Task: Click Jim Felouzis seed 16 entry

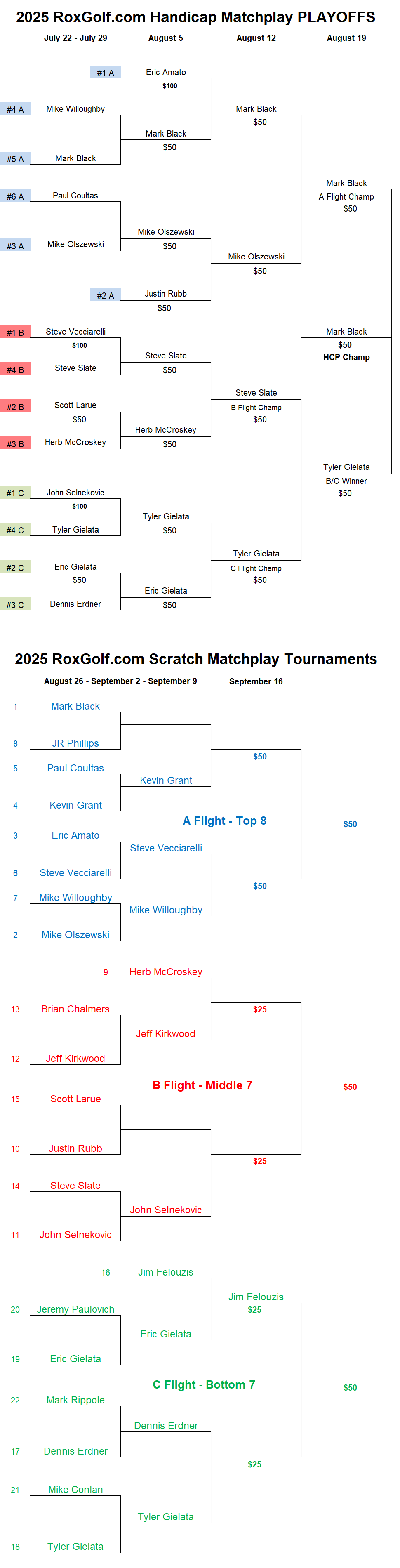Action: [166, 1272]
